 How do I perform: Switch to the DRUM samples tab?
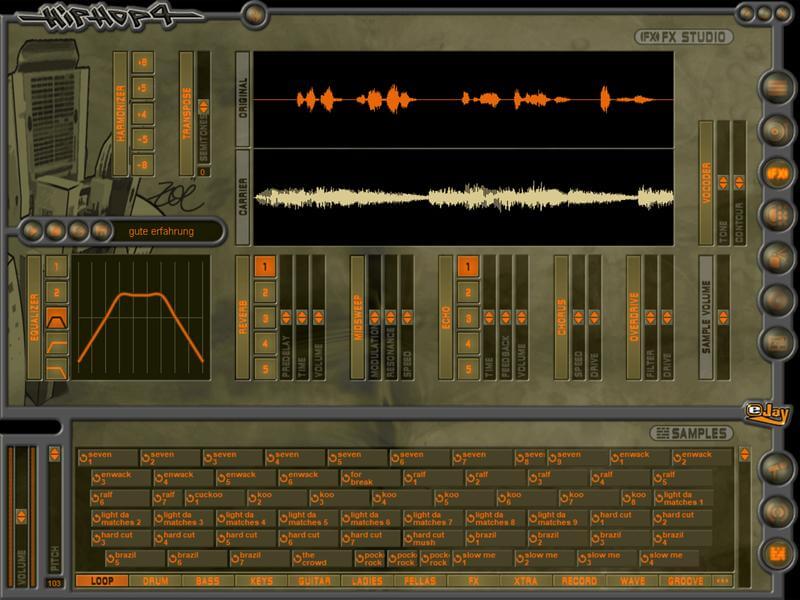click(155, 580)
